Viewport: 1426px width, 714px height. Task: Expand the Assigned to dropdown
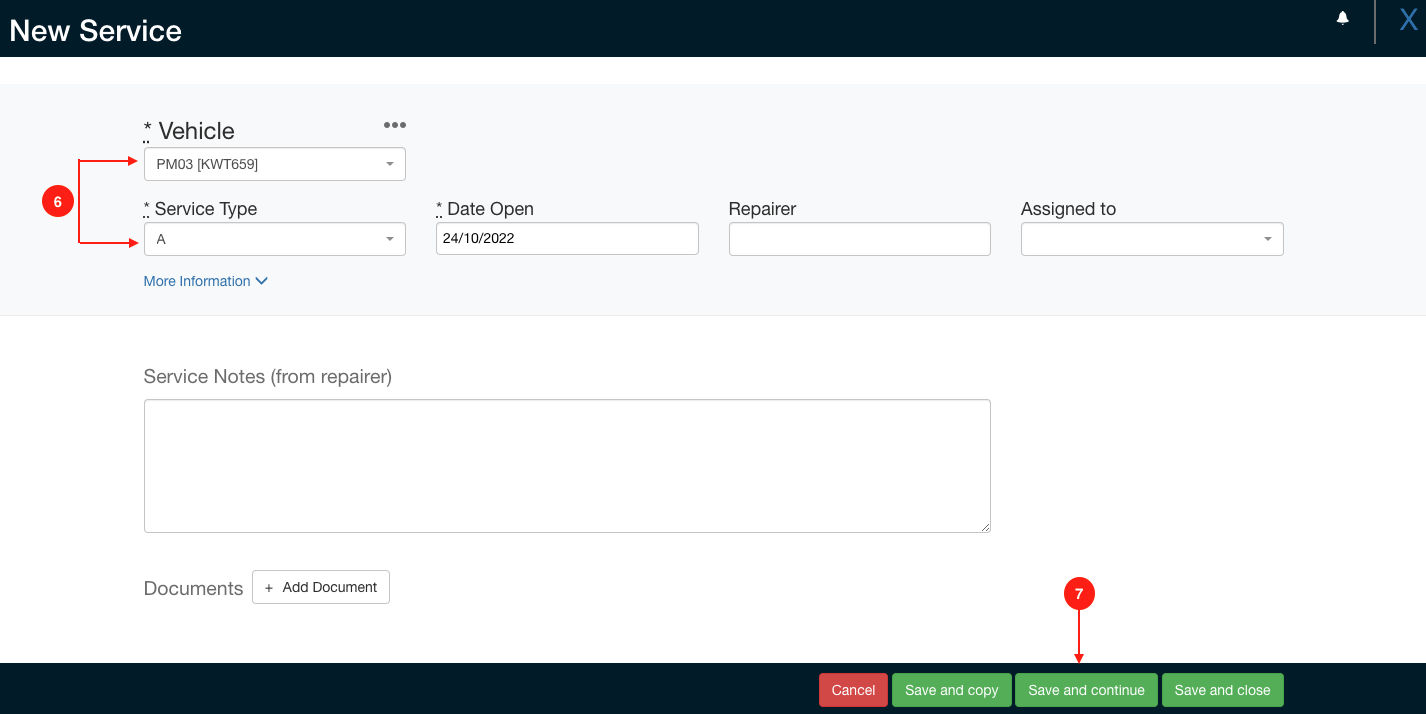(x=1151, y=240)
